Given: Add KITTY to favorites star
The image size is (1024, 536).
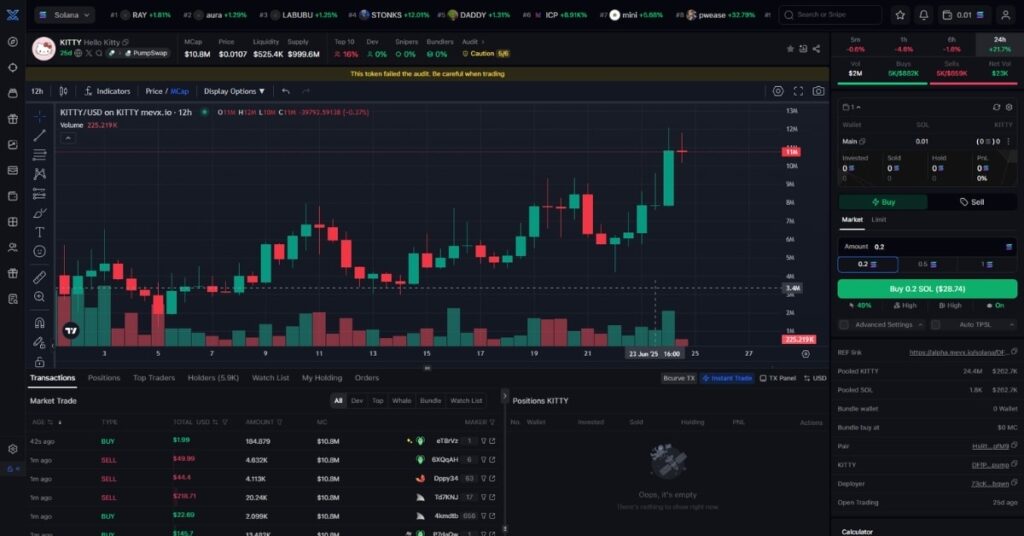Looking at the screenshot, I should pyautogui.click(x=790, y=49).
